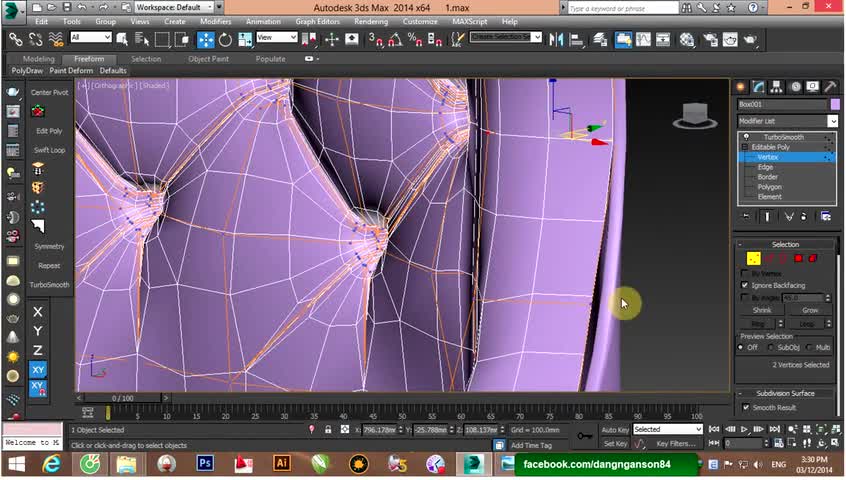Select SubObj preview selection option
The height and width of the screenshot is (480, 846).
point(772,347)
